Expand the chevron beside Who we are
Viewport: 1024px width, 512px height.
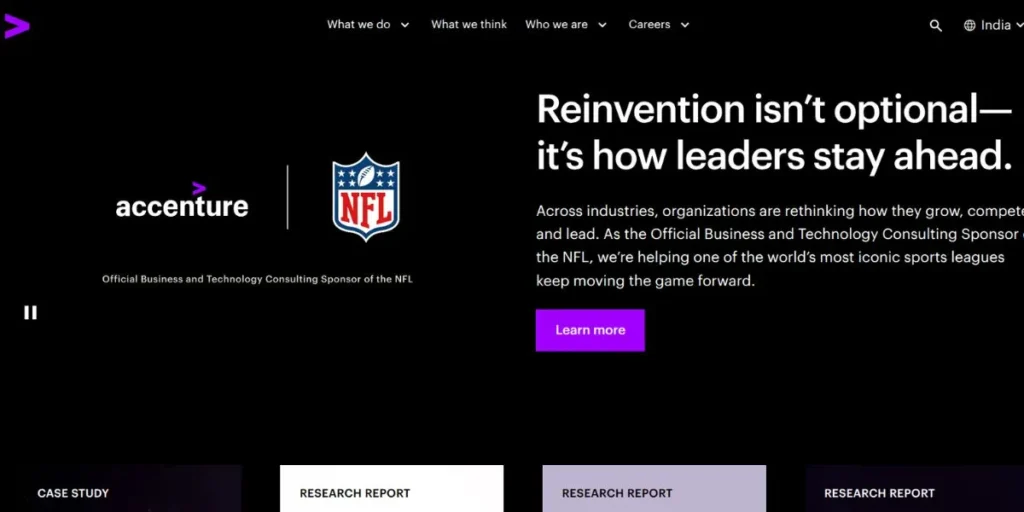[602, 26]
